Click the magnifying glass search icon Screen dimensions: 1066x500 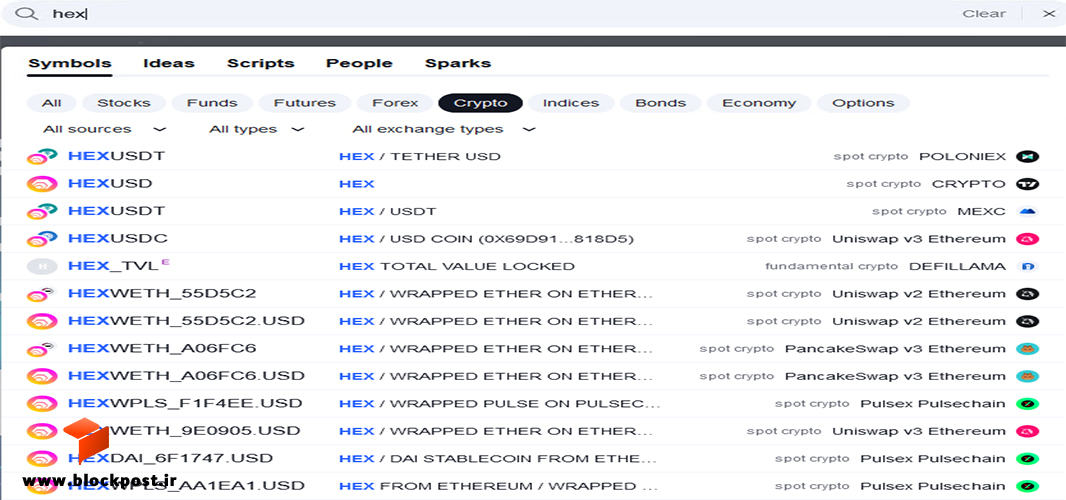(x=26, y=14)
